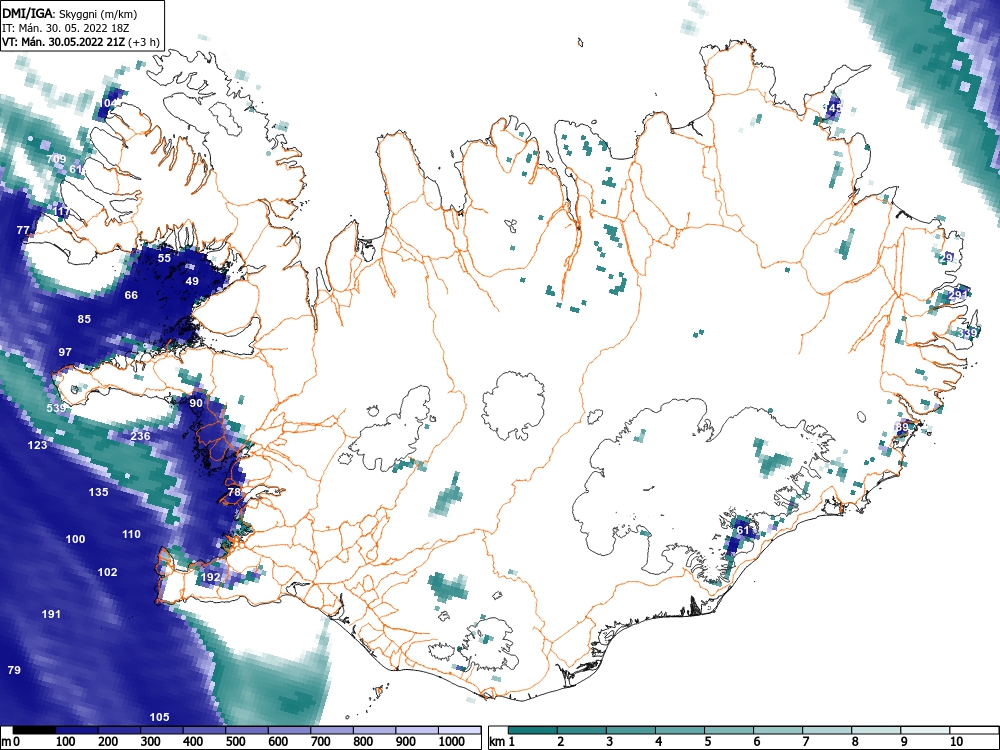Viewport: 1000px width, 750px height.
Task: Click the metre legend swatch between 900 and 1000
Action: (418, 730)
